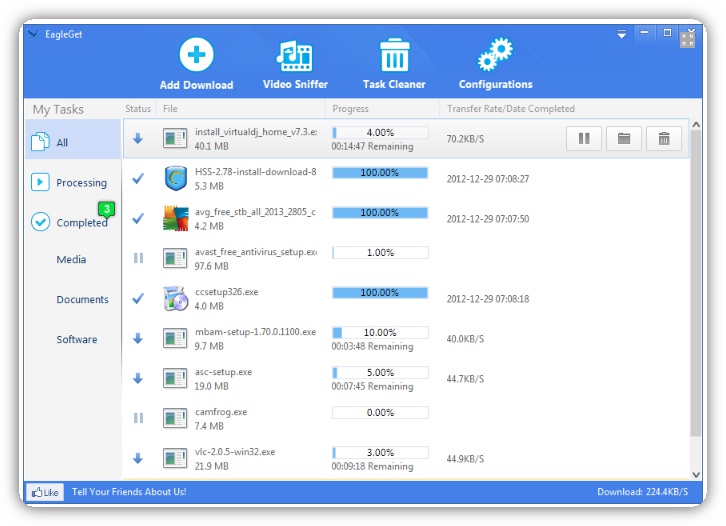726x526 pixels.
Task: Click the asc-setup file icon
Action: (175, 378)
